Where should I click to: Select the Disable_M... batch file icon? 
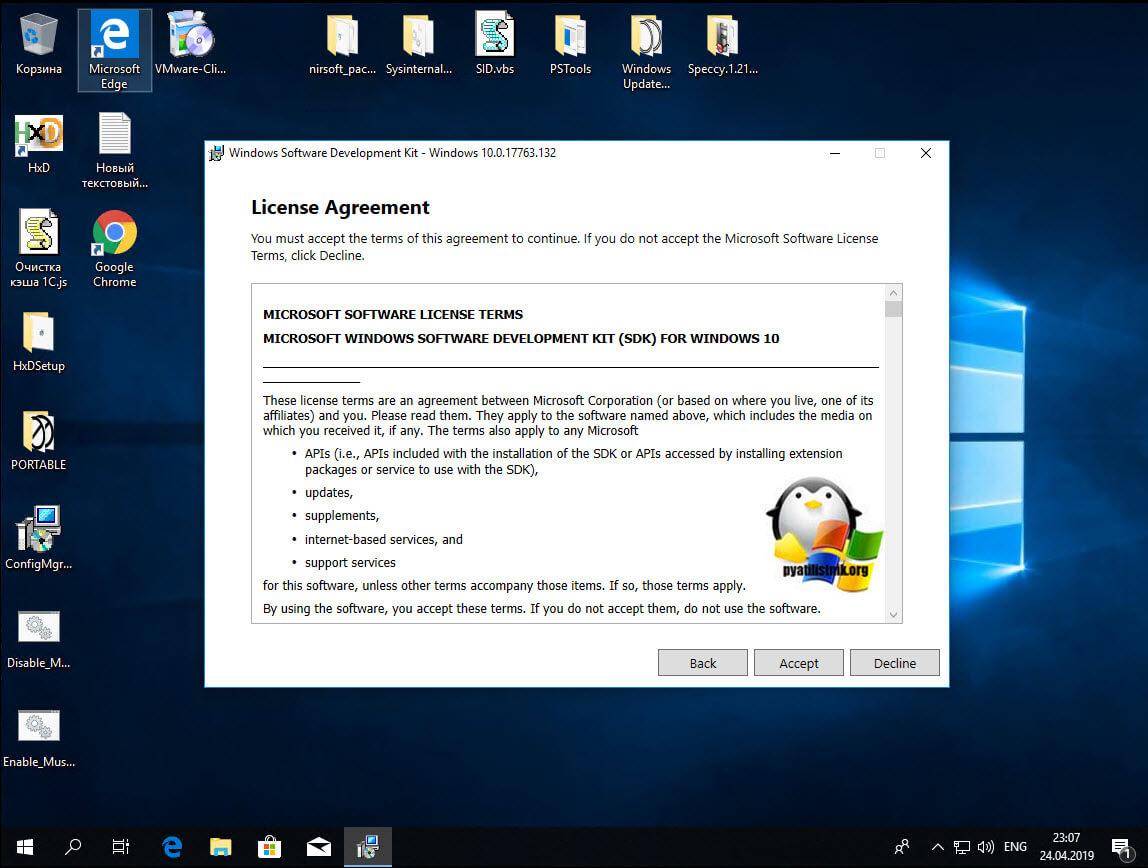tap(39, 638)
